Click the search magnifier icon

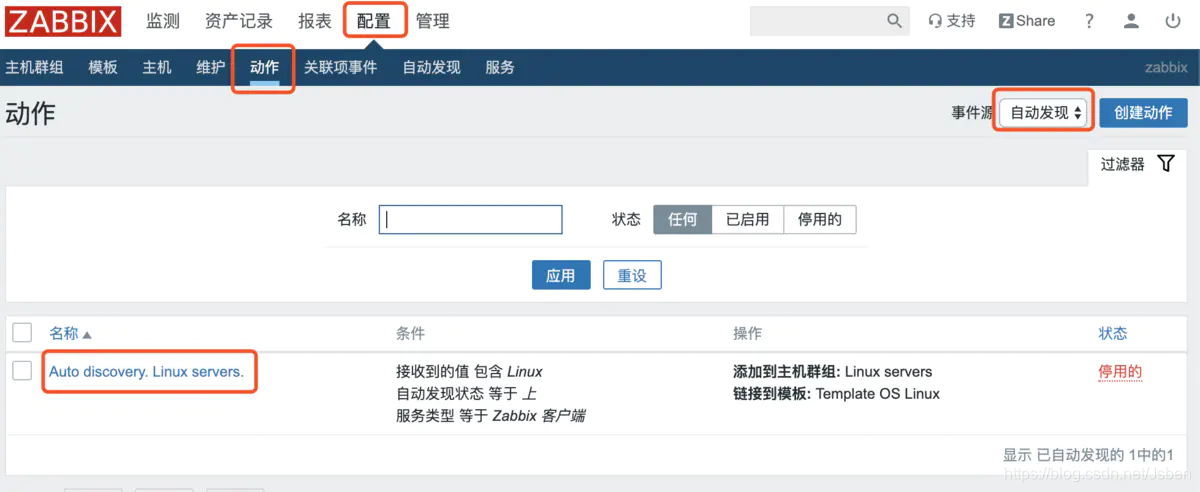pyautogui.click(x=894, y=21)
